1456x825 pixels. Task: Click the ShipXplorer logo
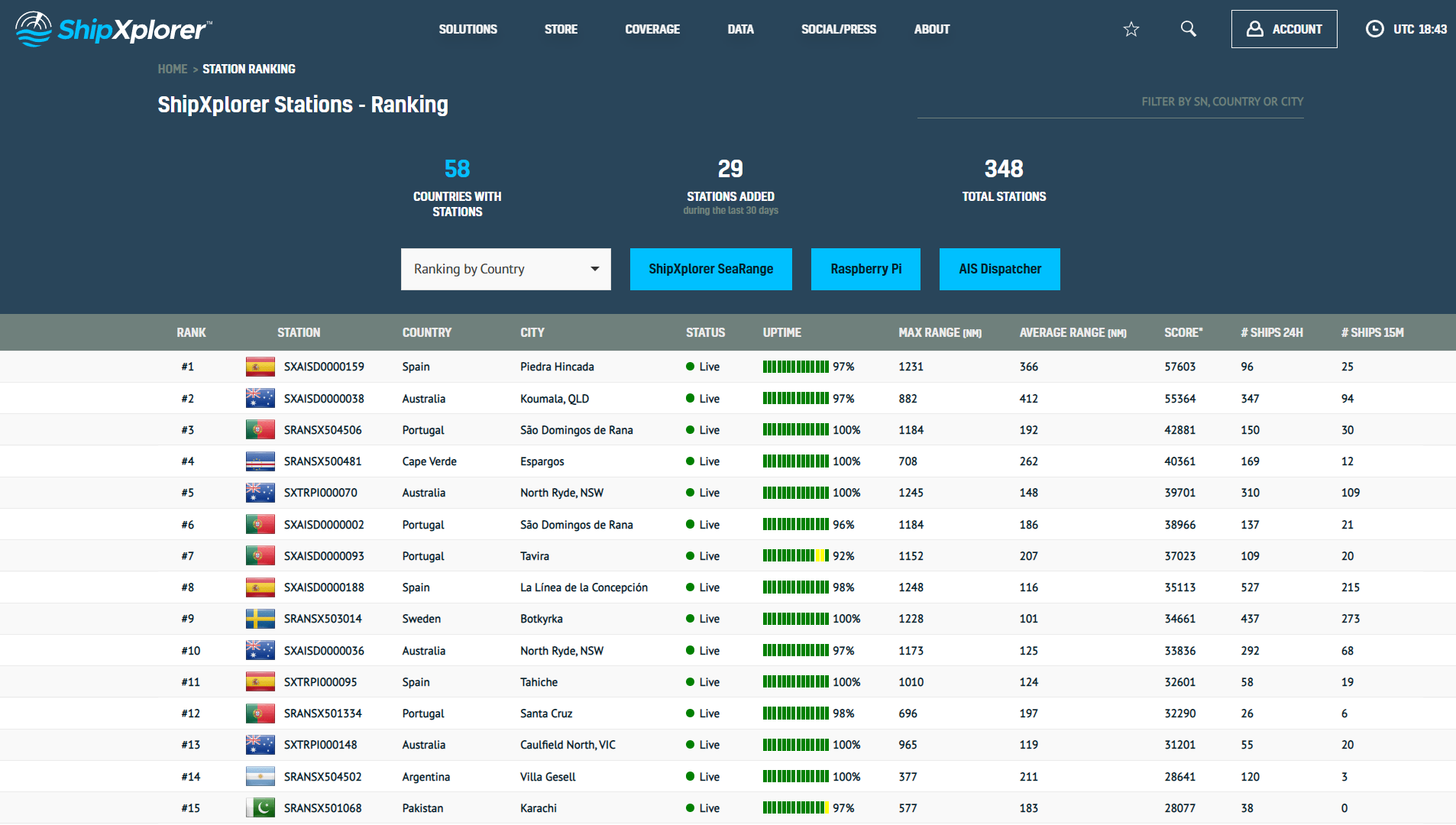pyautogui.click(x=113, y=29)
